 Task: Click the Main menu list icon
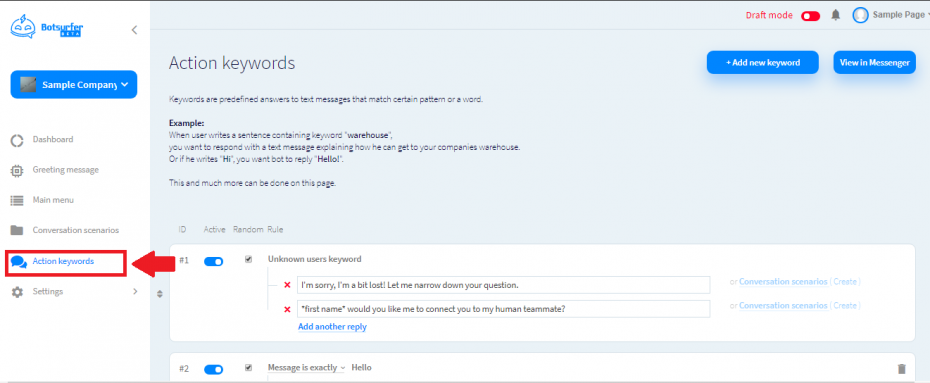tap(17, 200)
